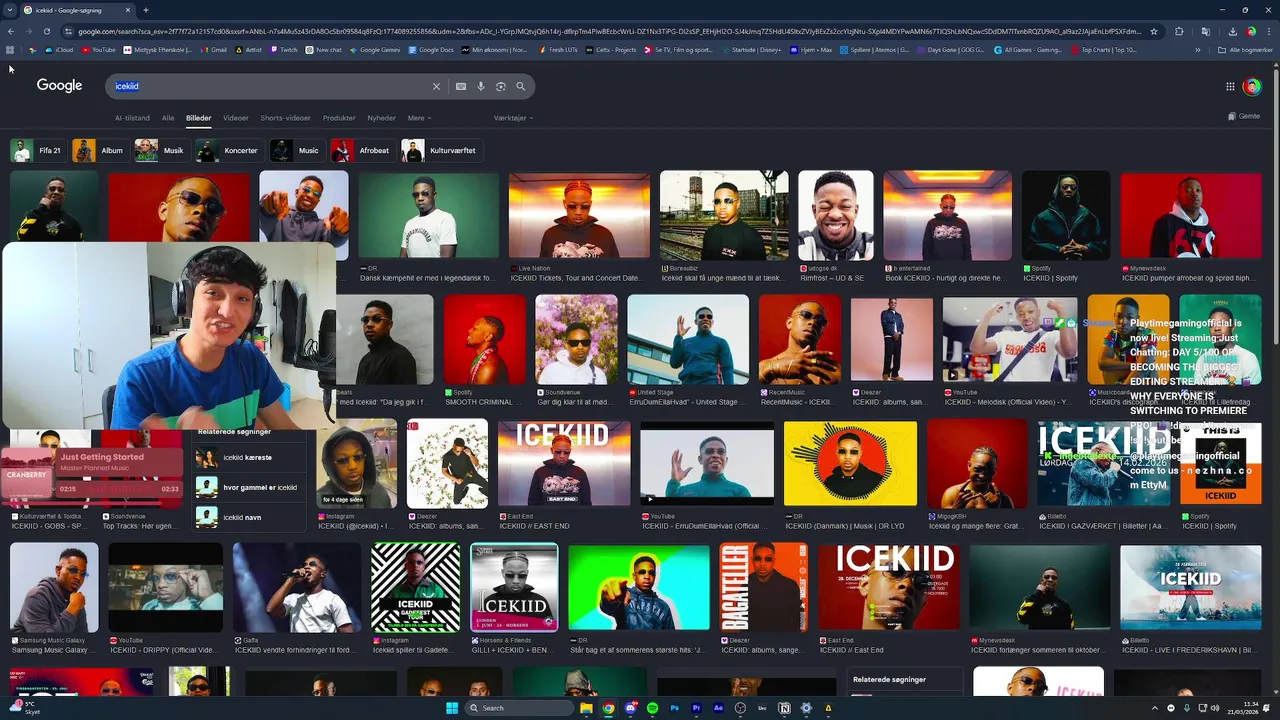The height and width of the screenshot is (720, 1280).
Task: Open the Fresh LUTs bookmark
Action: click(x=558, y=50)
